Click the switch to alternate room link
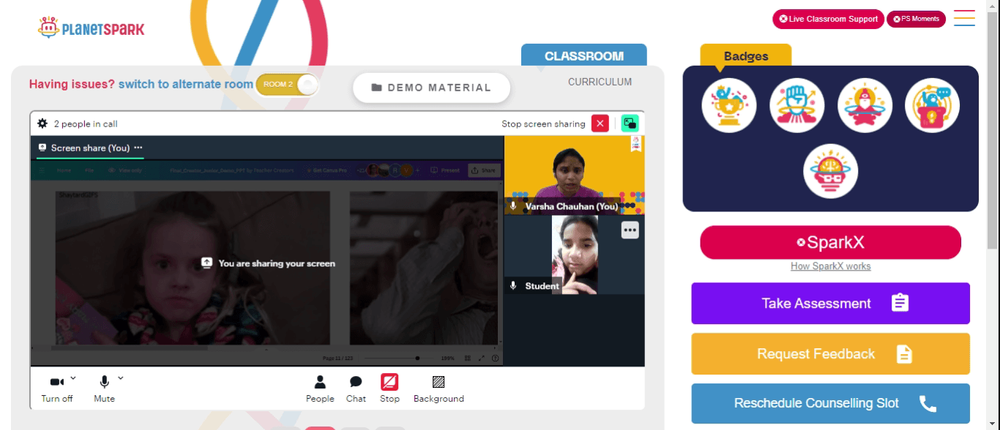Image resolution: width=1000 pixels, height=430 pixels. 186,84
